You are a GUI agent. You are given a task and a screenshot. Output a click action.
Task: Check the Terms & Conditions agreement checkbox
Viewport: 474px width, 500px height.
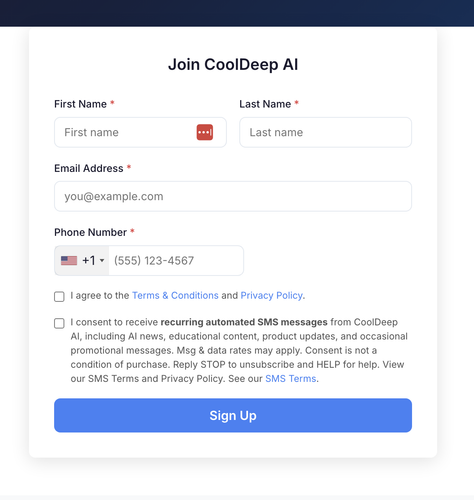coord(59,296)
